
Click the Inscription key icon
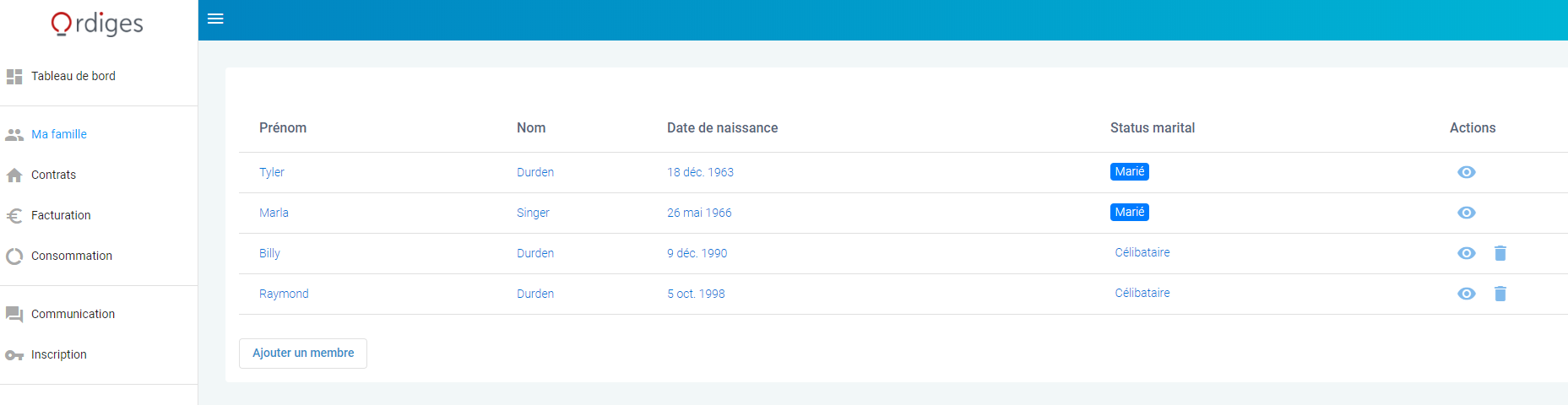(x=14, y=355)
